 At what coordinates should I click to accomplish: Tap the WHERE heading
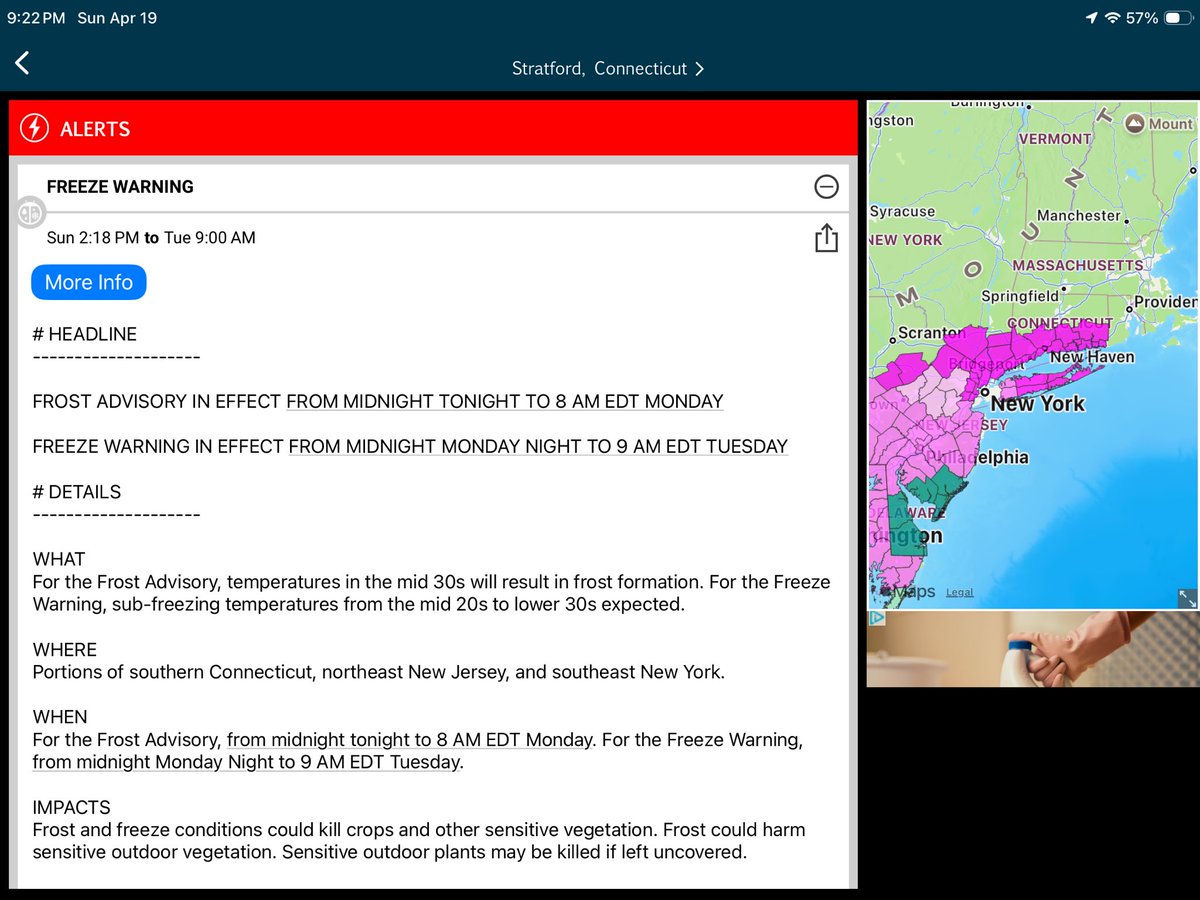[x=65, y=650]
